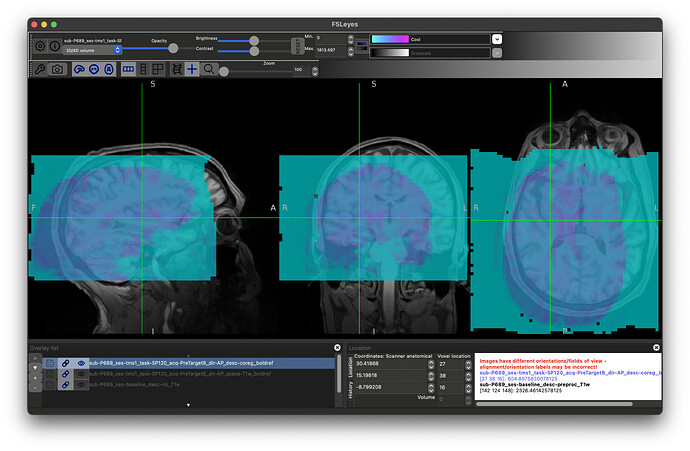Open the Greyscale negative colour map dropdown
This screenshot has width=690, height=451.
pyautogui.click(x=496, y=53)
